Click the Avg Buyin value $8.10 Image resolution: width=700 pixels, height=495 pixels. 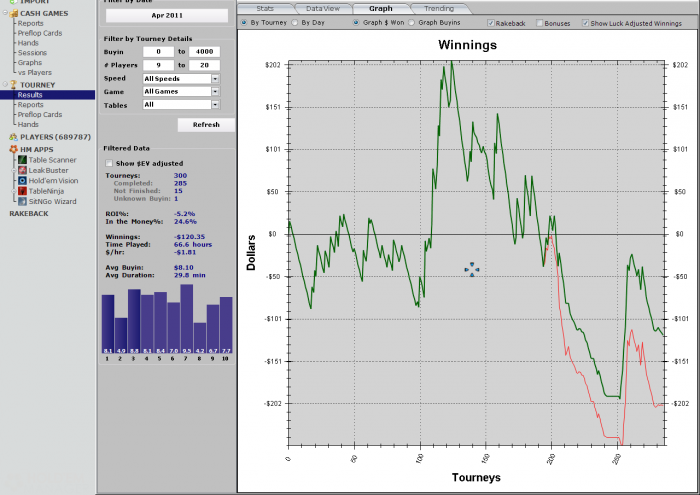point(183,267)
